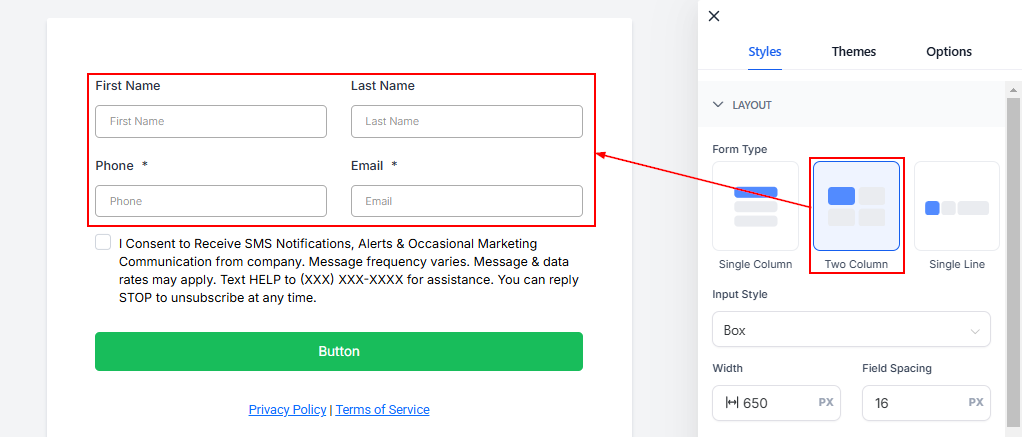Click the panel vertical scrollbar

(x=1013, y=250)
